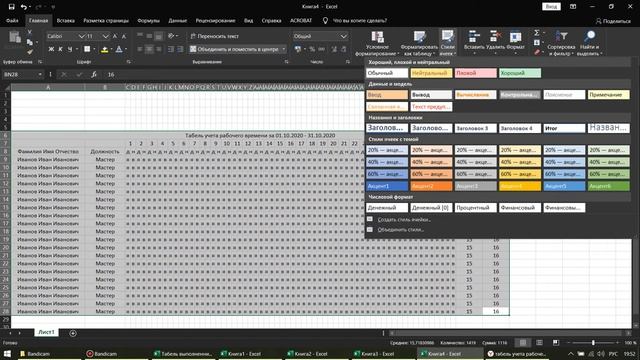Toggle Bold (Ж) formatting
Viewport: 640px width, 360px height.
[51, 49]
